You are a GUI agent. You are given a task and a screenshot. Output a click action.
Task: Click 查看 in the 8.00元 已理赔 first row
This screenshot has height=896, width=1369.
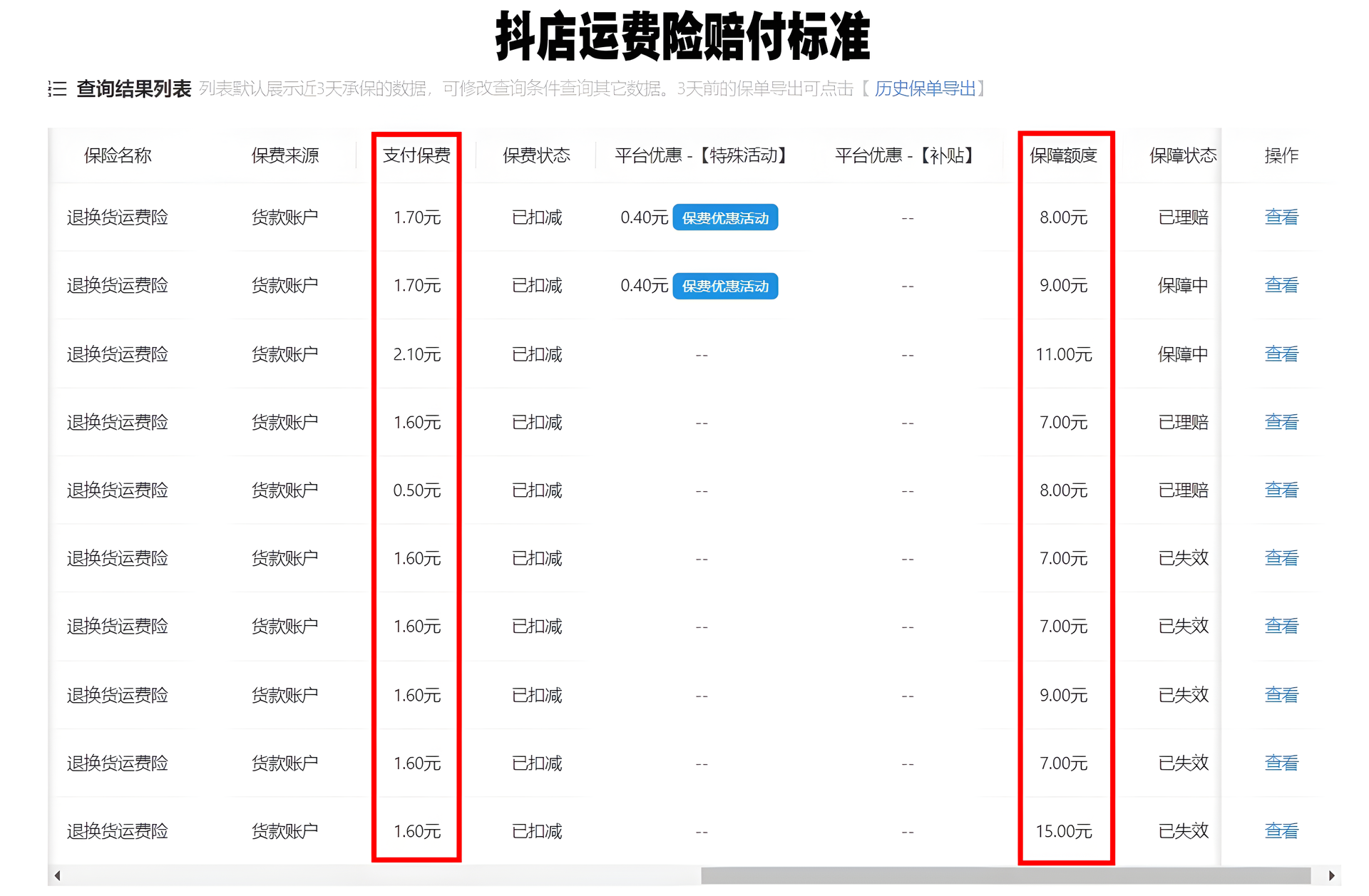(1281, 217)
